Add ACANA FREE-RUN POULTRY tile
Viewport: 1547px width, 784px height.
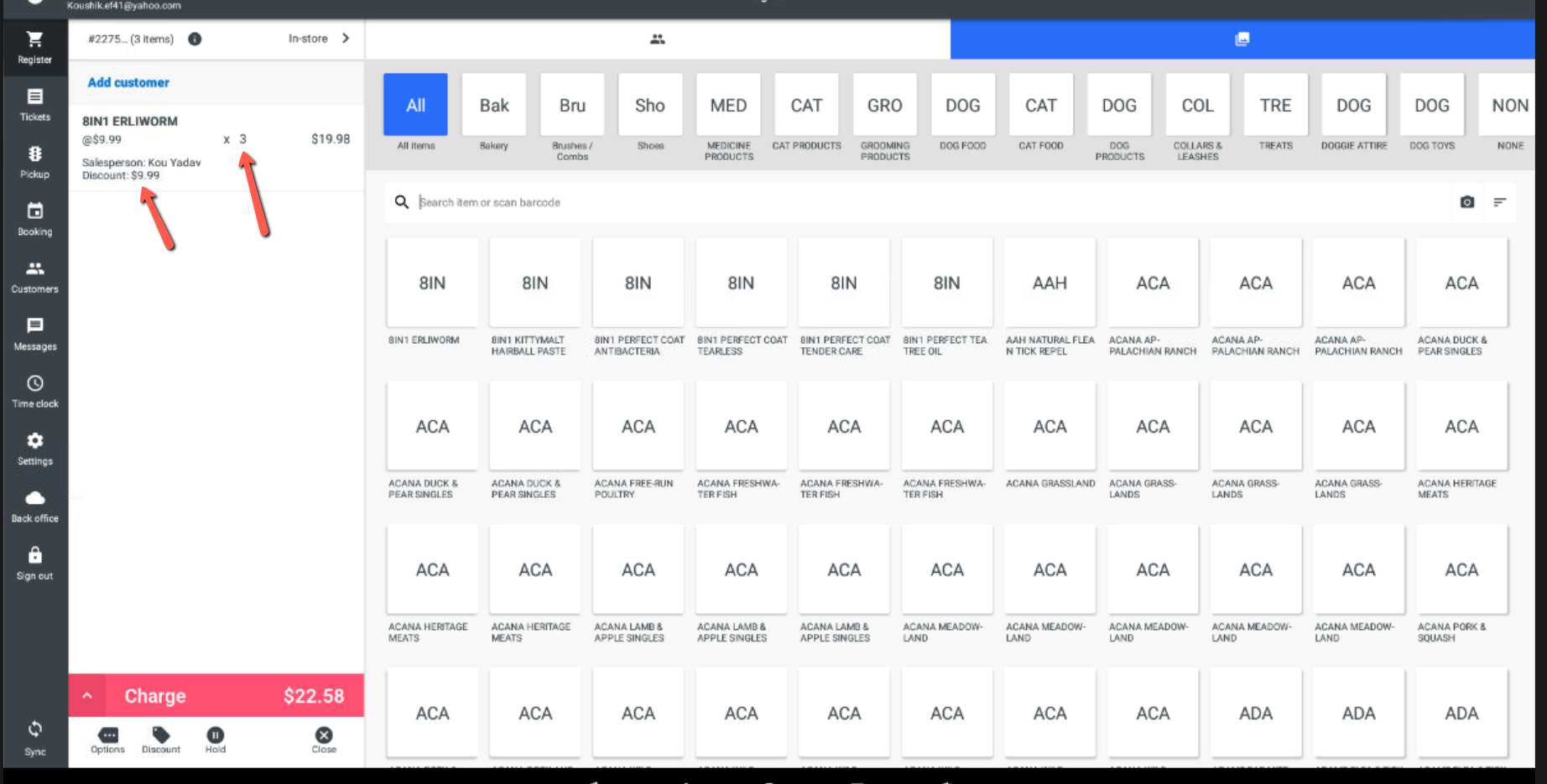point(638,426)
